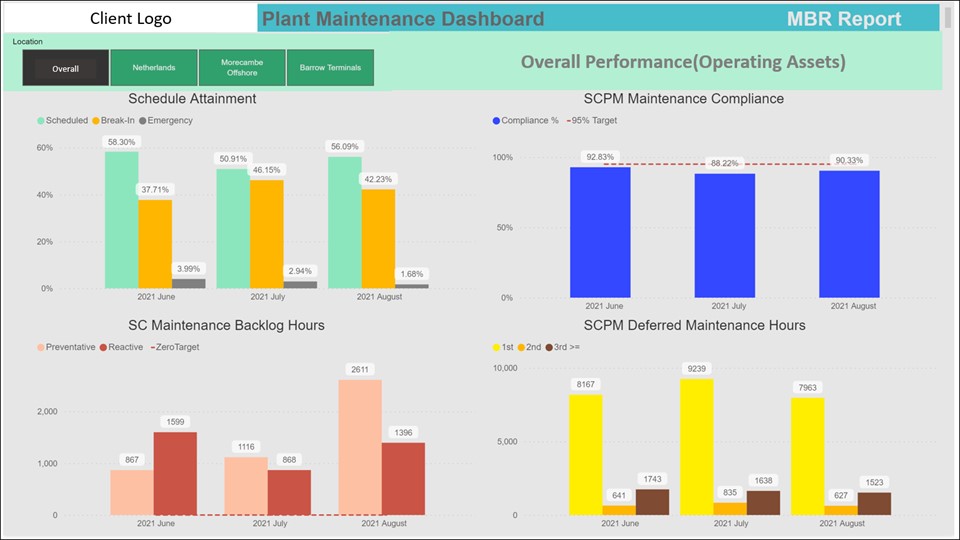Viewport: 960px width, 540px height.
Task: Click the page vertical scrollbar thumb
Action: [948, 17]
